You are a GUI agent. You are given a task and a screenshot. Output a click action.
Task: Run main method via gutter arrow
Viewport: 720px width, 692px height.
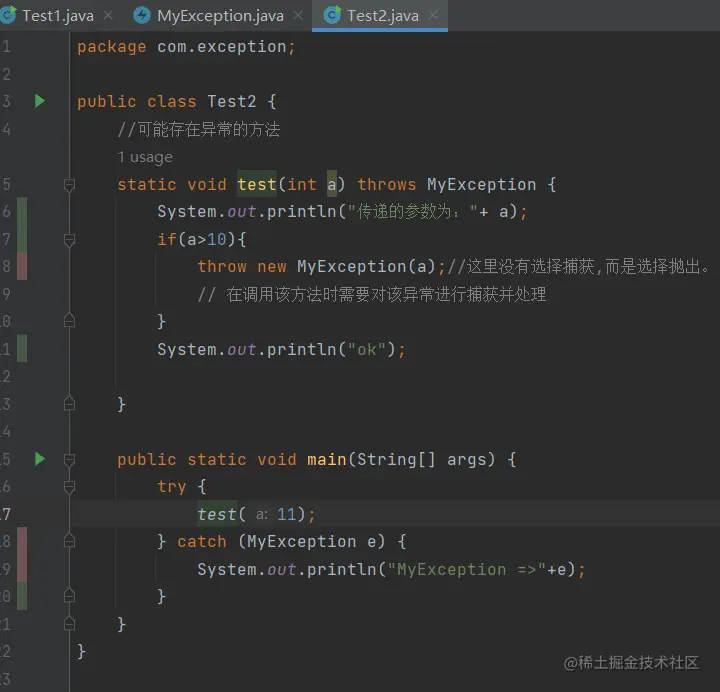[x=40, y=459]
